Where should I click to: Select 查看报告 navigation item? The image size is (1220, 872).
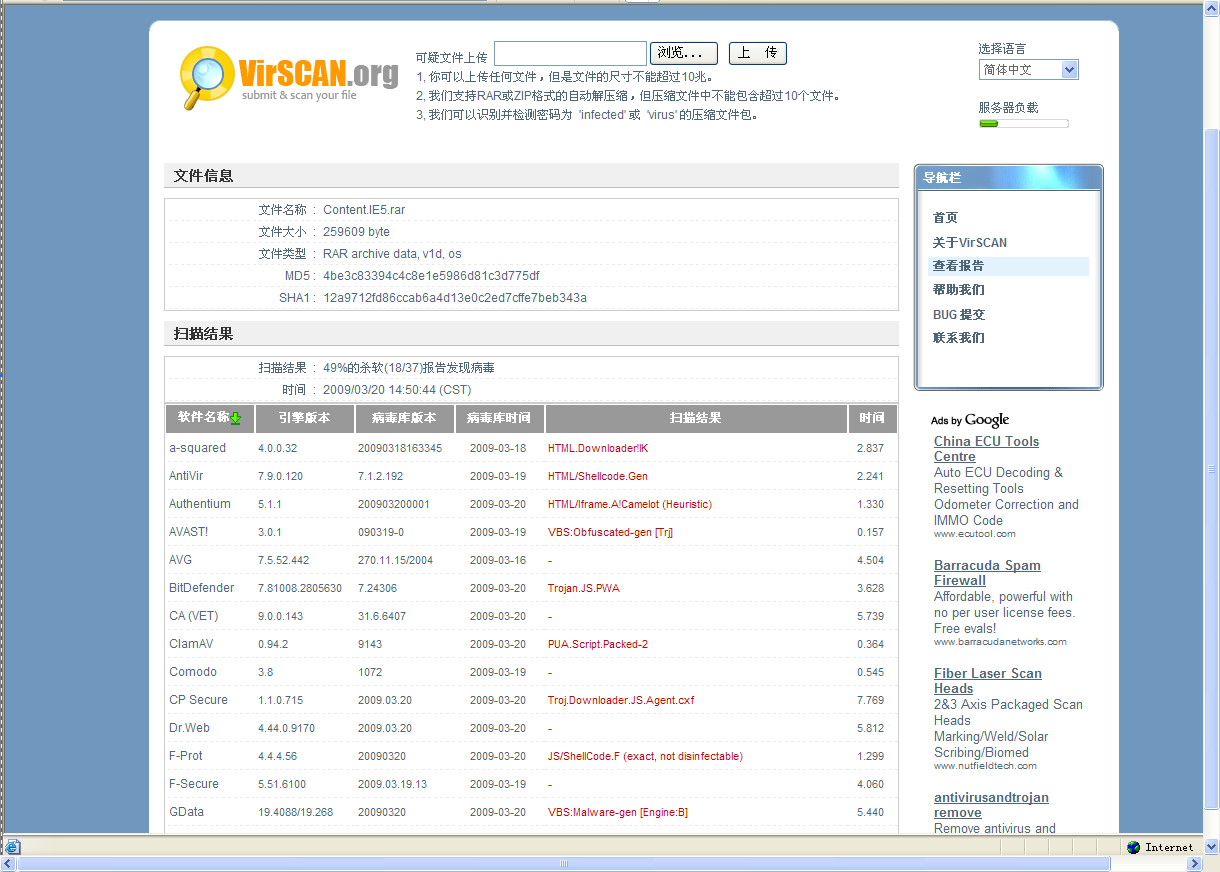[958, 266]
